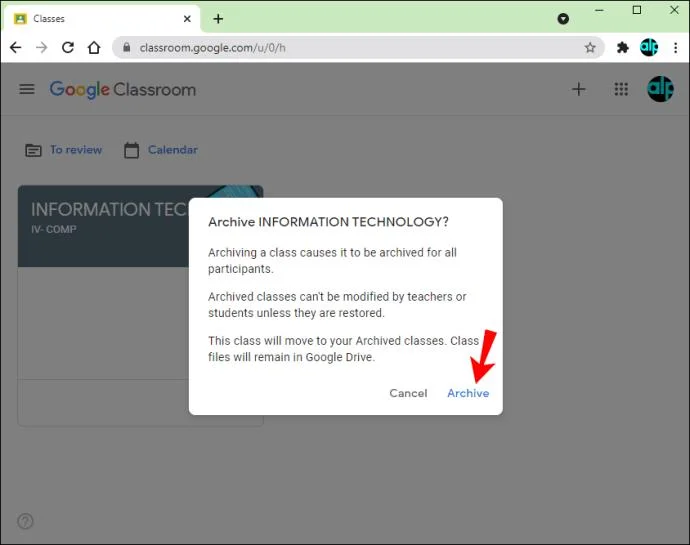Close the Classes tab
This screenshot has width=690, height=545.
pyautogui.click(x=187, y=19)
